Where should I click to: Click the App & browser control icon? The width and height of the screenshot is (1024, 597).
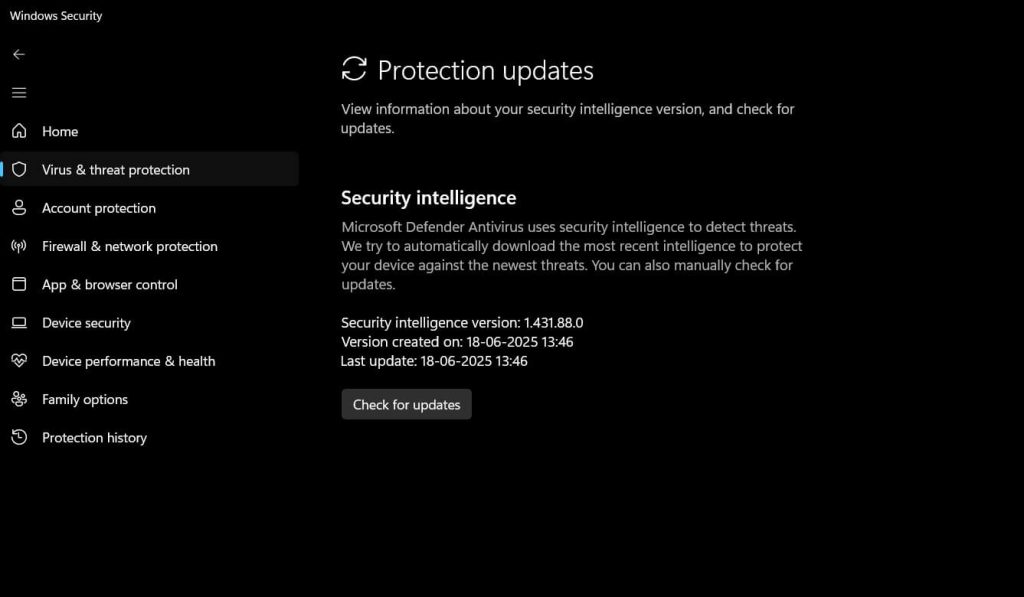(19, 284)
